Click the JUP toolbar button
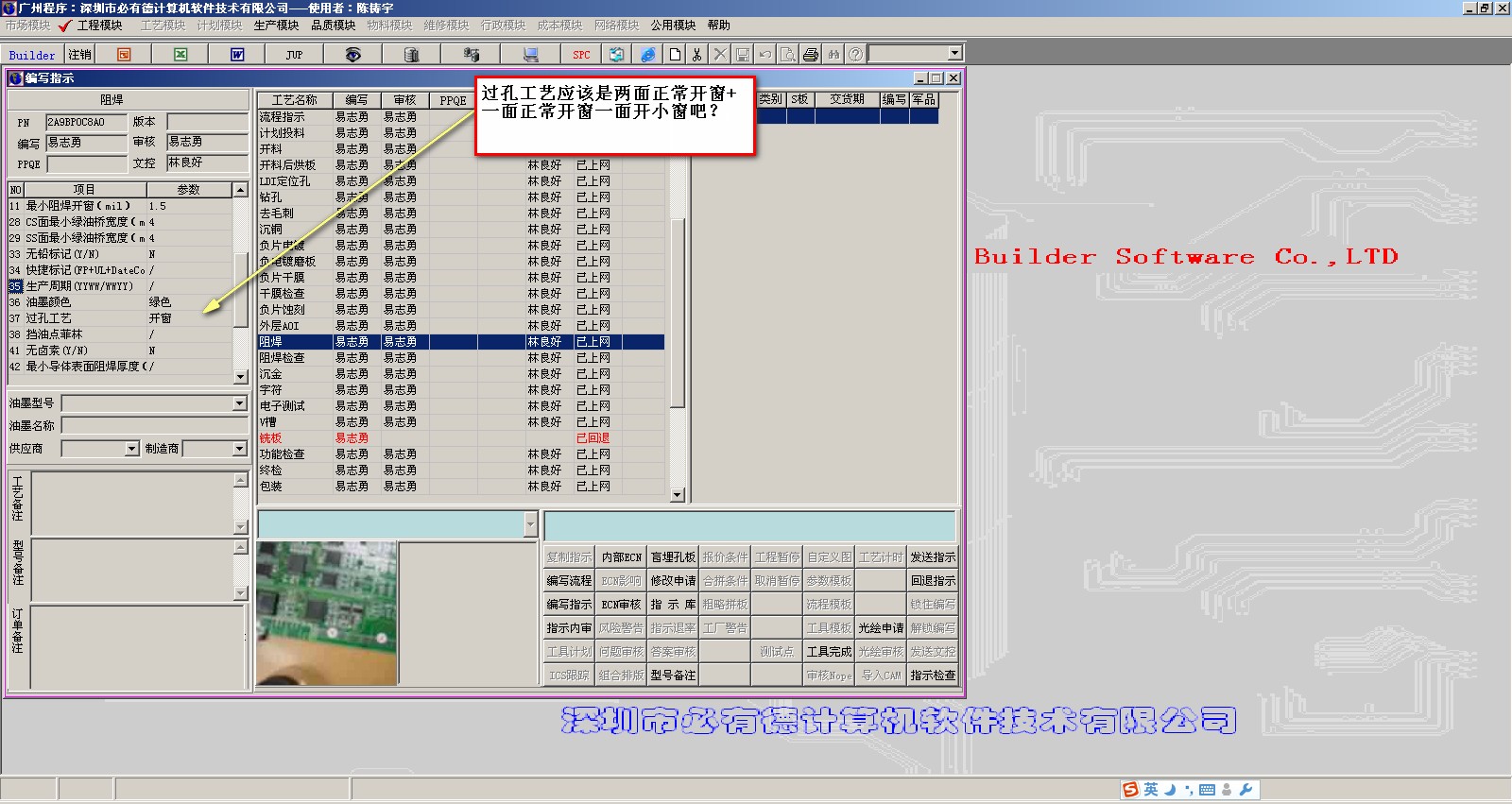 (x=294, y=55)
